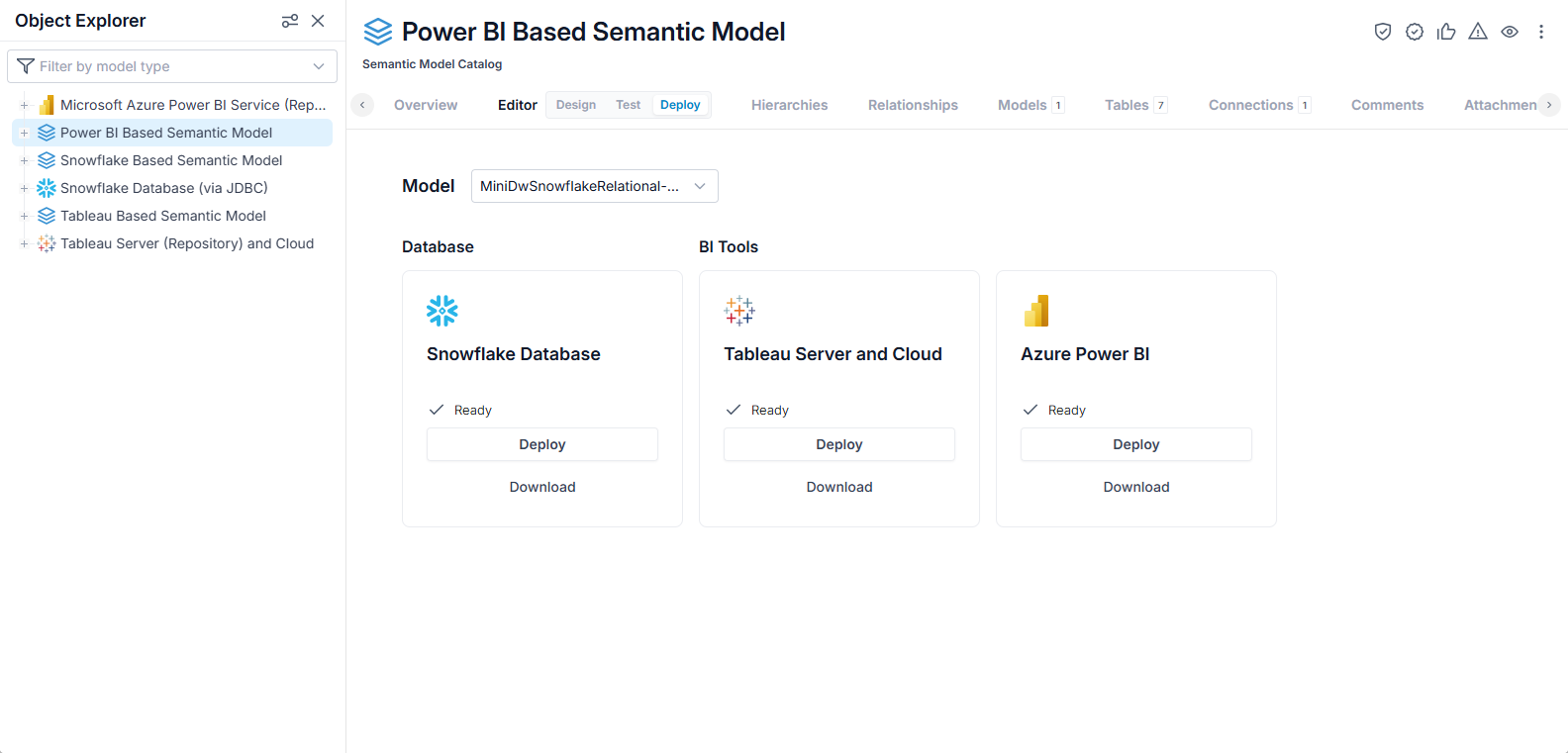
Task: Switch to the Attachments tab
Action: pos(1501,105)
